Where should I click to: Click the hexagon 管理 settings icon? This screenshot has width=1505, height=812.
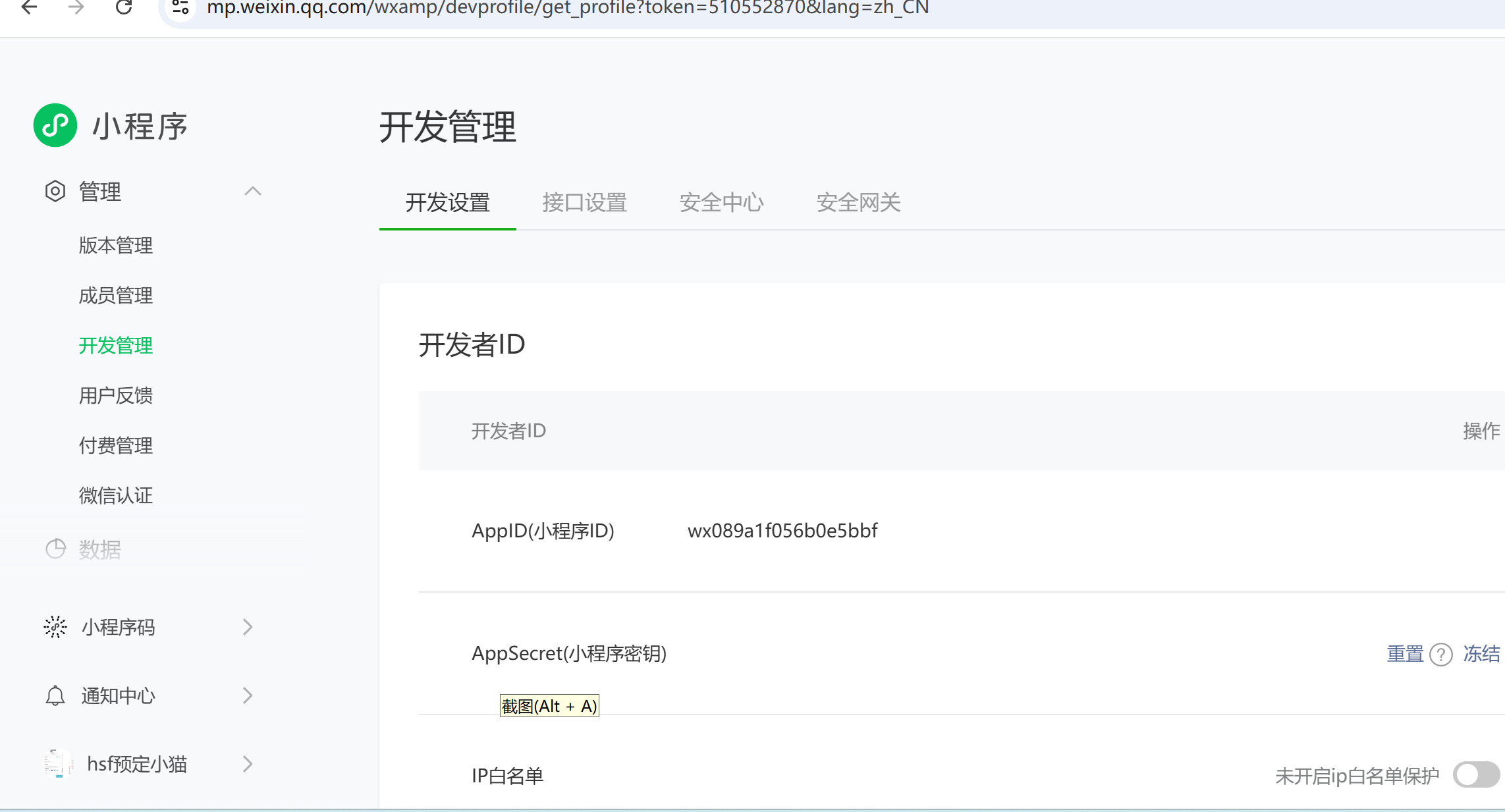tap(55, 192)
